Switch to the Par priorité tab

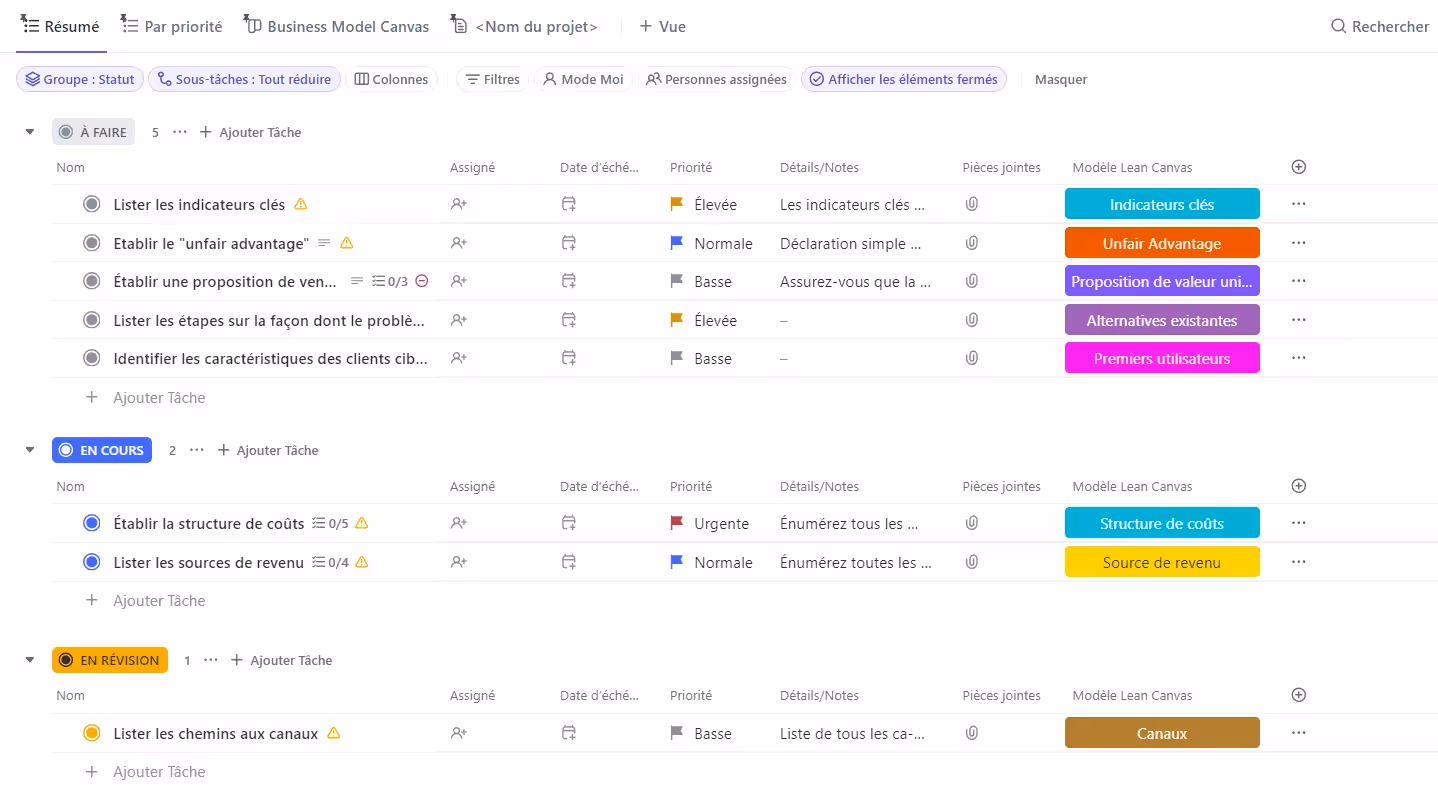[x=172, y=27]
